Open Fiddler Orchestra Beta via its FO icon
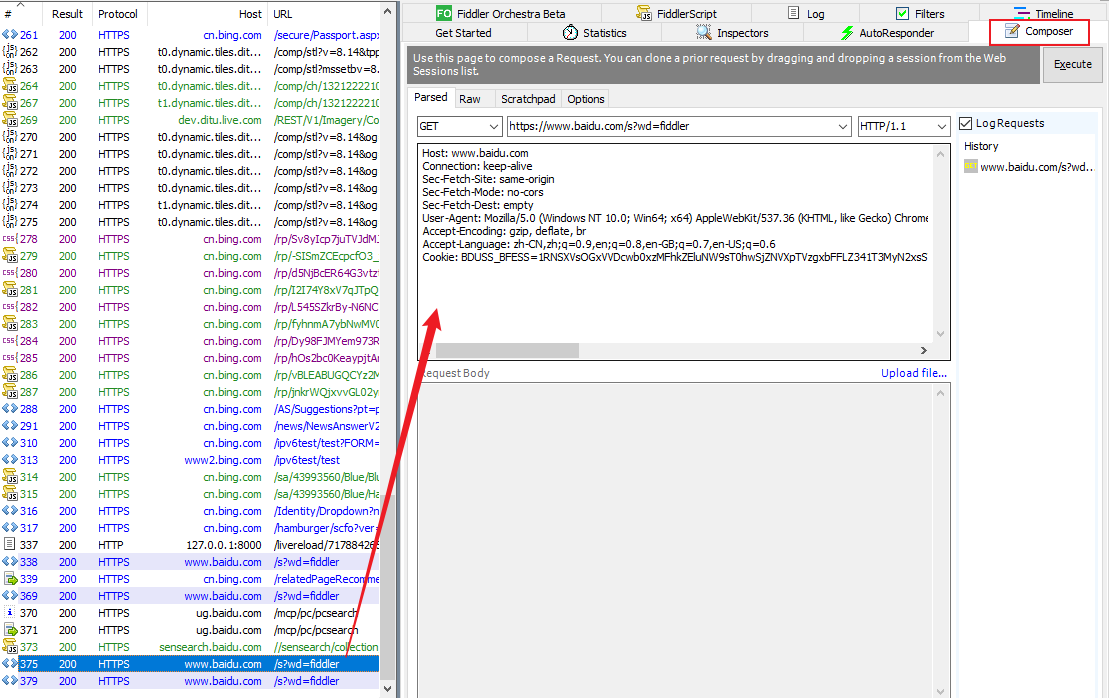This screenshot has height=698, width=1109. (443, 13)
